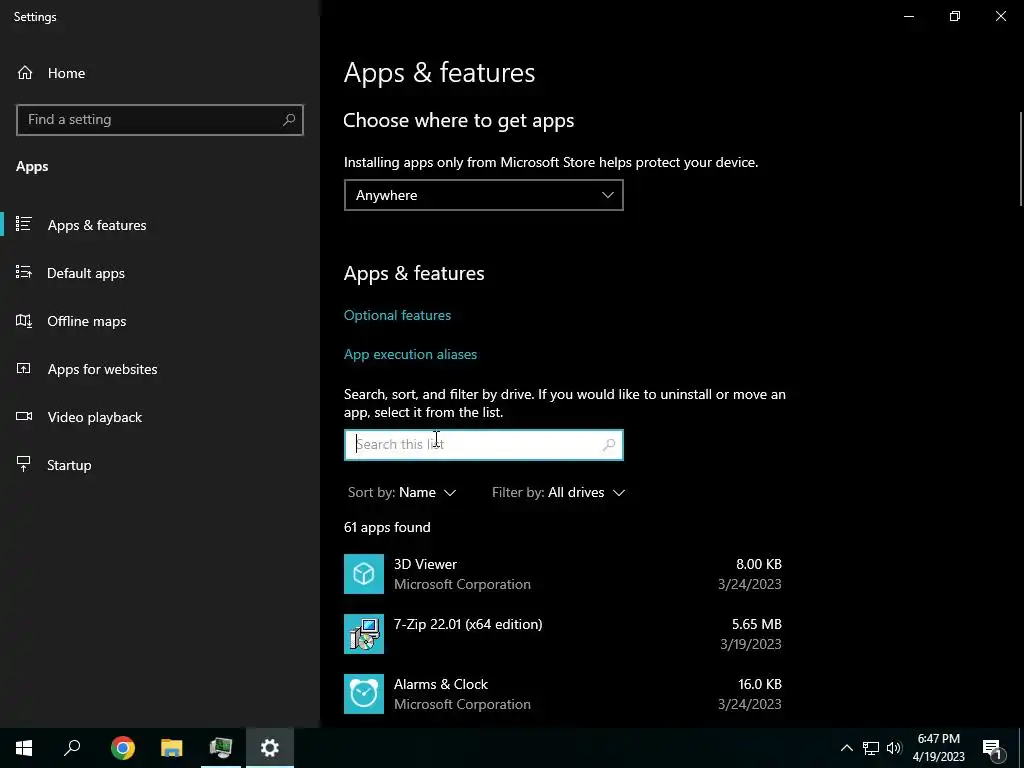Go to Settings Home
The height and width of the screenshot is (768, 1024).
pos(51,73)
